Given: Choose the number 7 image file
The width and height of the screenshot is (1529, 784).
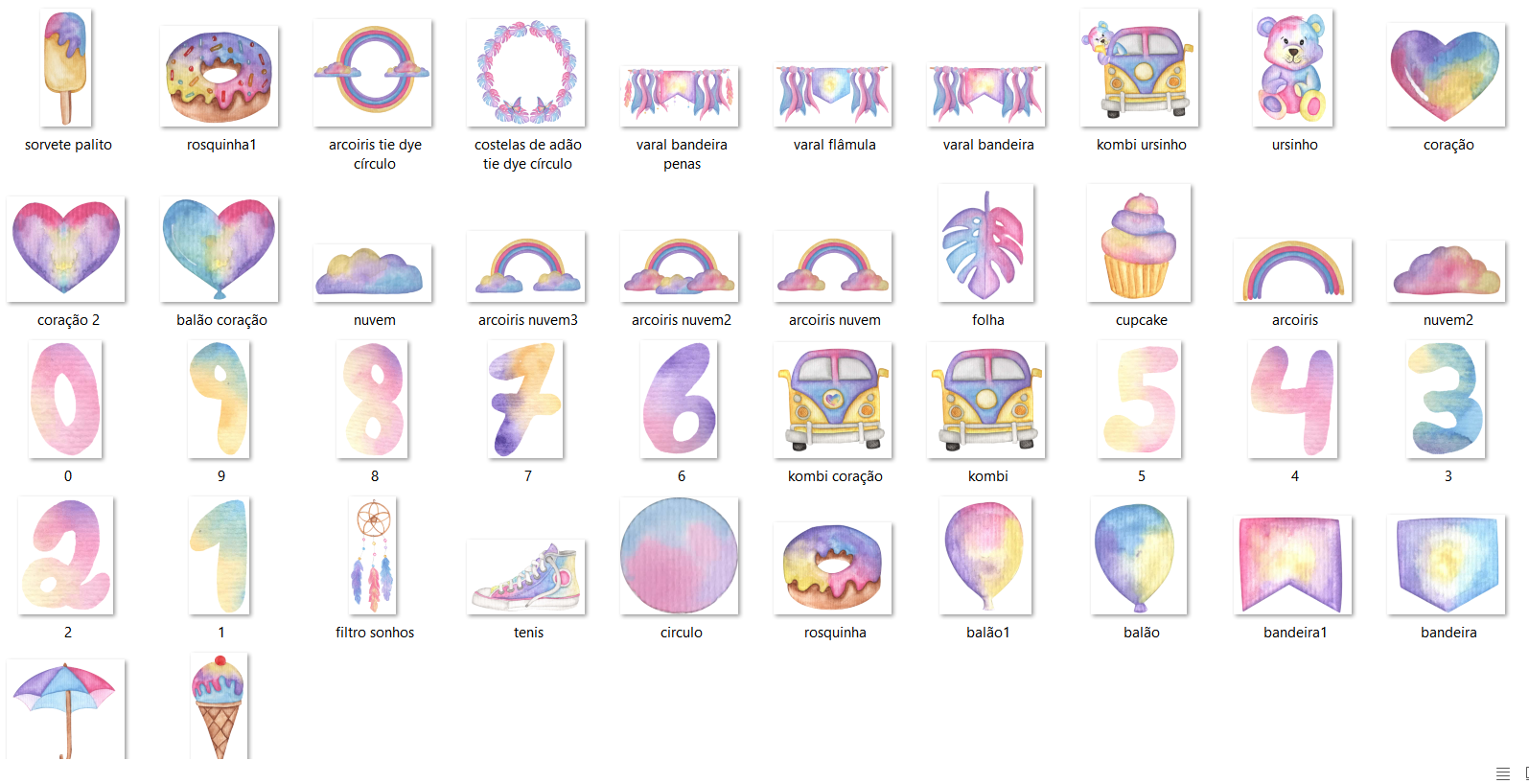Looking at the screenshot, I should [526, 401].
